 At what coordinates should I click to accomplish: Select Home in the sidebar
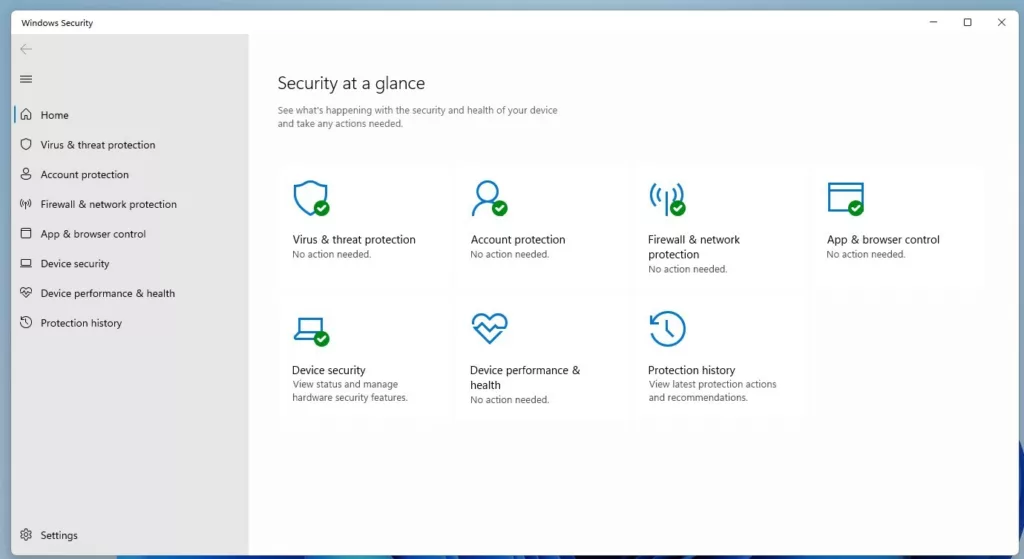54,115
